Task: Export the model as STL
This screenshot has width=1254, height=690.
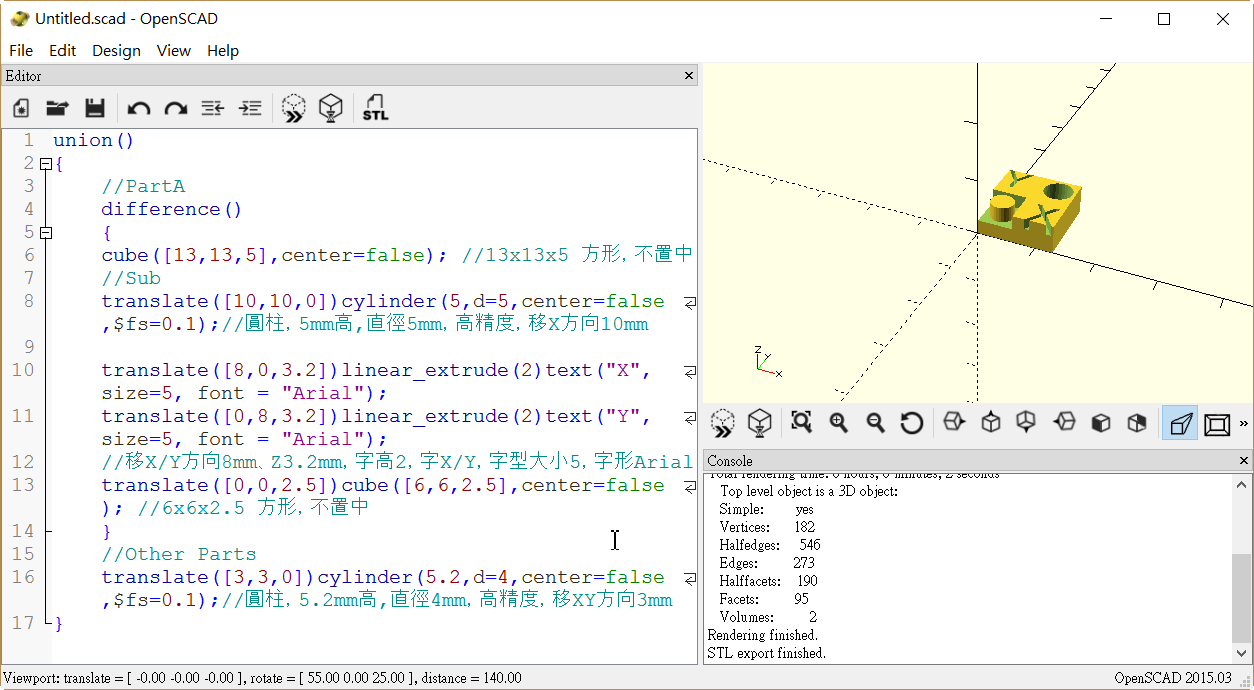Action: 376,108
